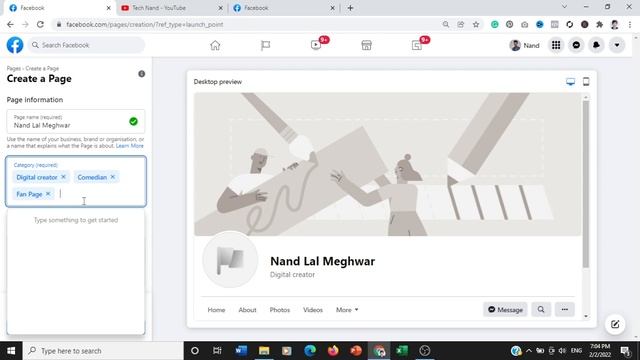The image size is (640, 360).
Task: Switch to Tech Nand - YouTube tab
Action: (172, 8)
